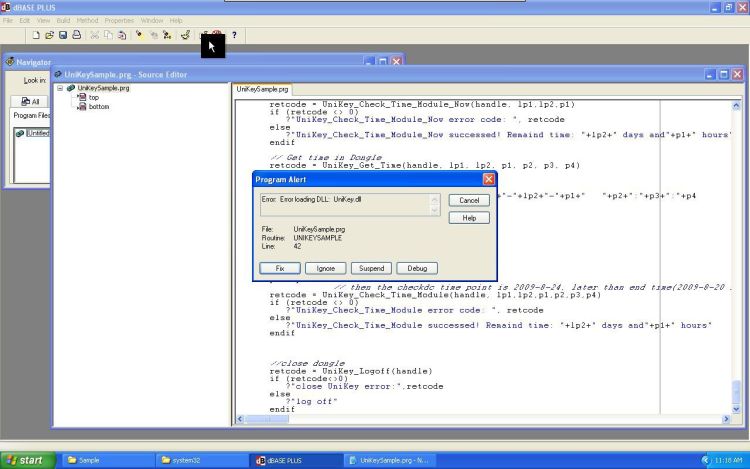Click the Untitled project icon in Navigator
The image size is (750, 469).
[20, 133]
